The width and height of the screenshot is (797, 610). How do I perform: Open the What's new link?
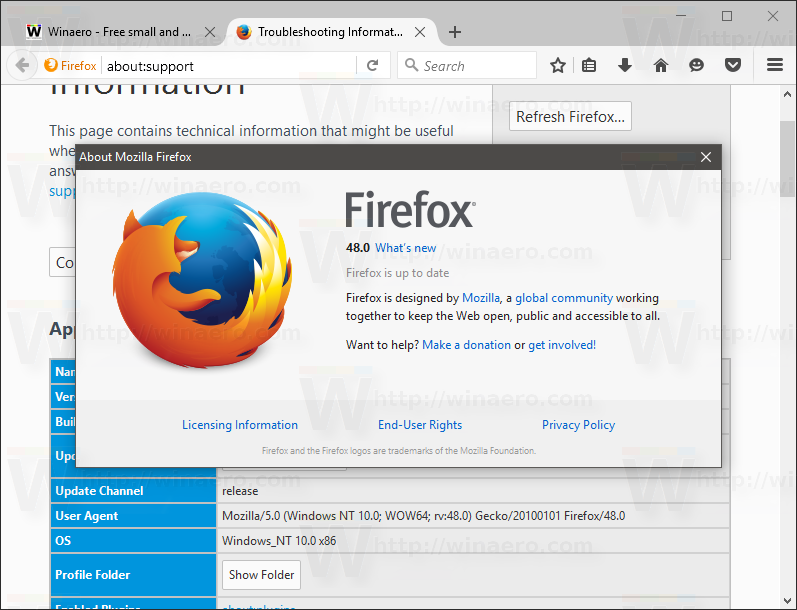pyautogui.click(x=405, y=248)
